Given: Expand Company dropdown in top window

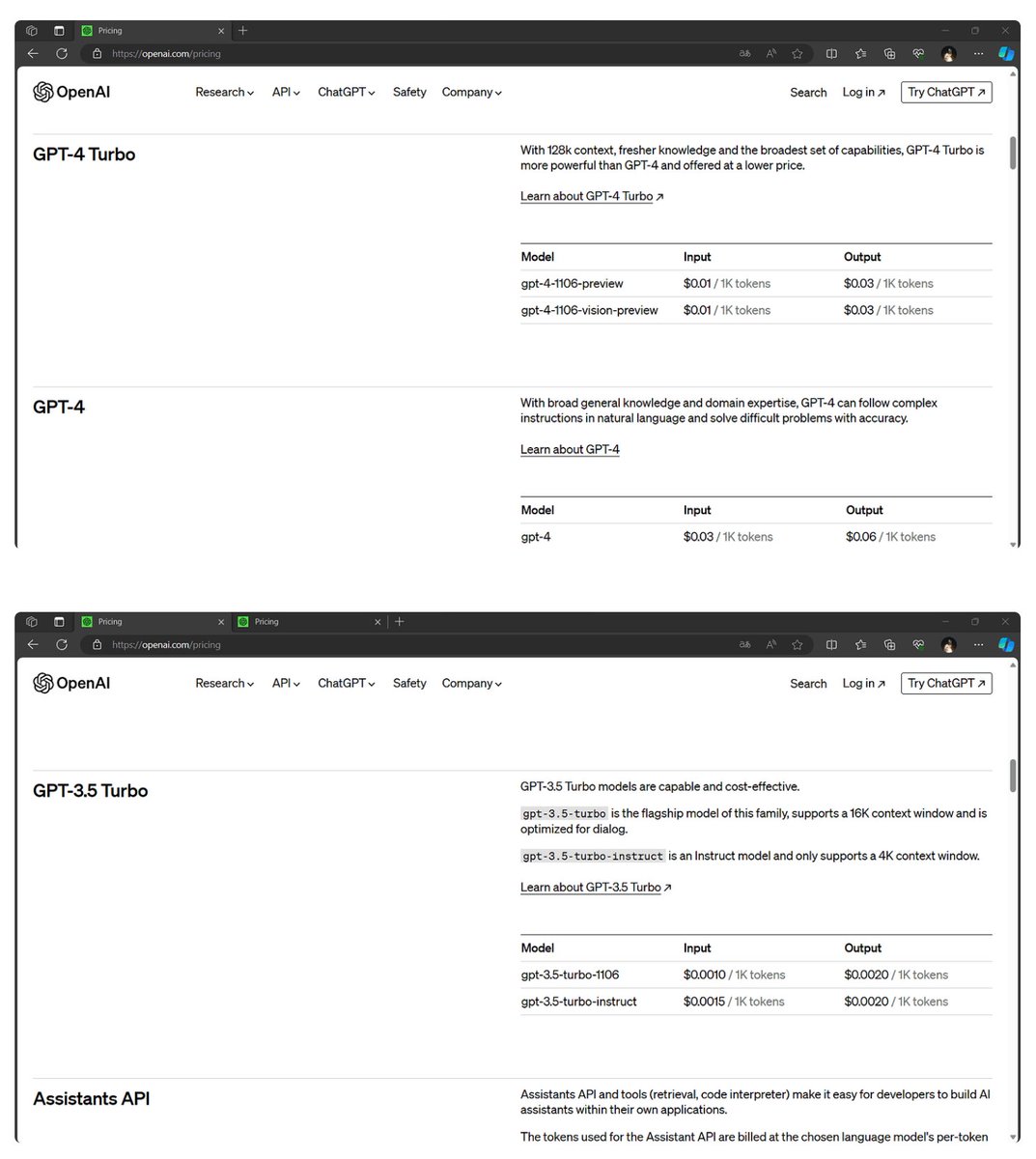Looking at the screenshot, I should [x=472, y=93].
